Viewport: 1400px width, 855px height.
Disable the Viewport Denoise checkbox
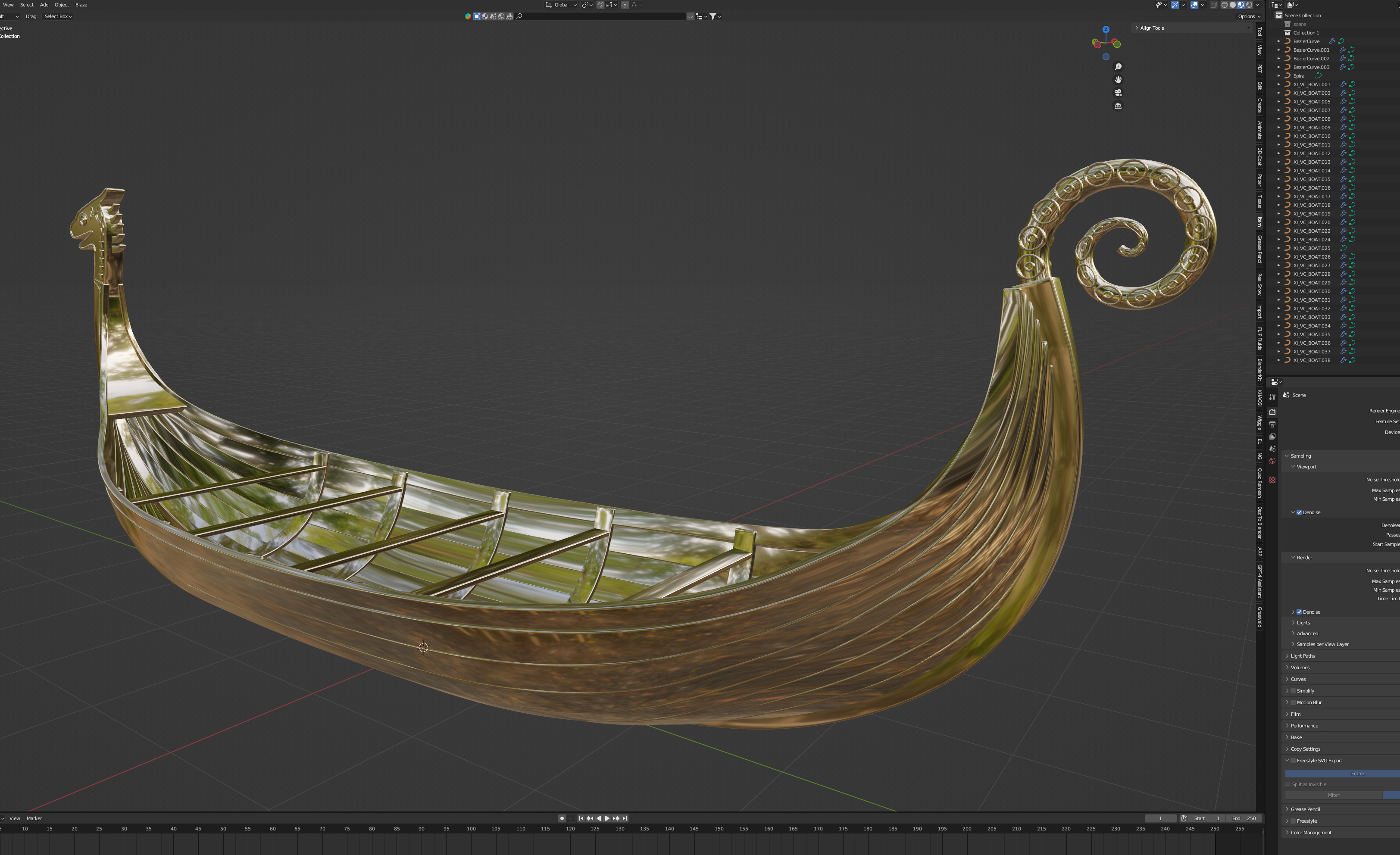(1299, 512)
